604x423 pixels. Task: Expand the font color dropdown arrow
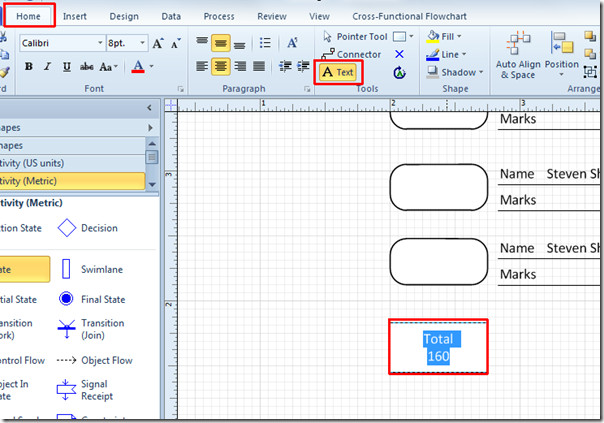point(152,66)
